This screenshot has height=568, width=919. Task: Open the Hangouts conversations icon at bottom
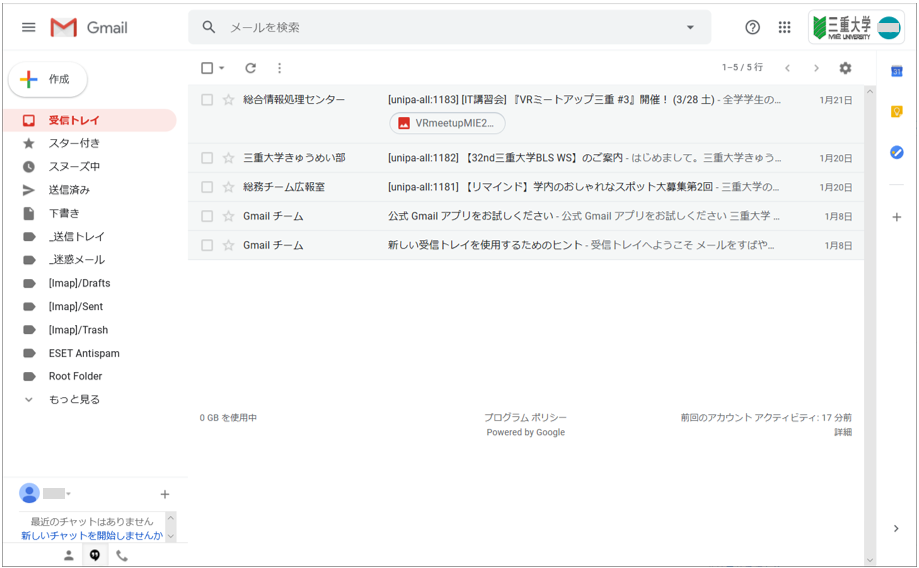click(95, 555)
